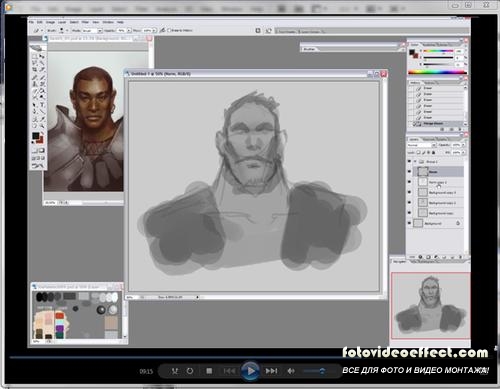Turn on shuffle in the media player
The height and width of the screenshot is (389, 500).
(175, 371)
